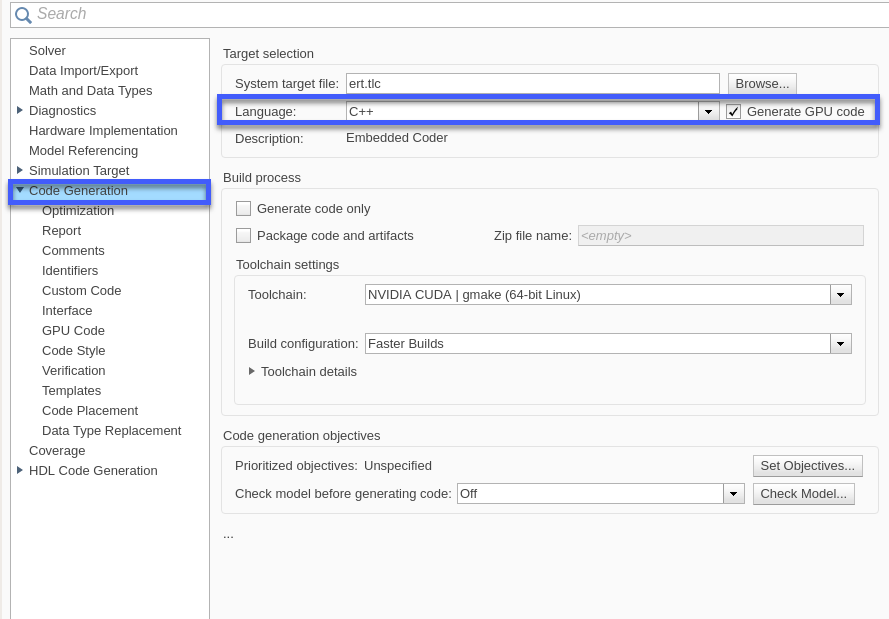Enable the Generate code only checkbox
This screenshot has width=889, height=619.
coord(243,209)
